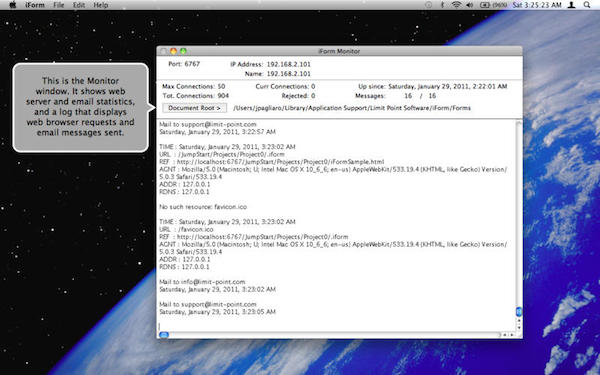Click log timestamp ending 3:23:05 AM
Screen dimensions: 600x375
click(217, 312)
